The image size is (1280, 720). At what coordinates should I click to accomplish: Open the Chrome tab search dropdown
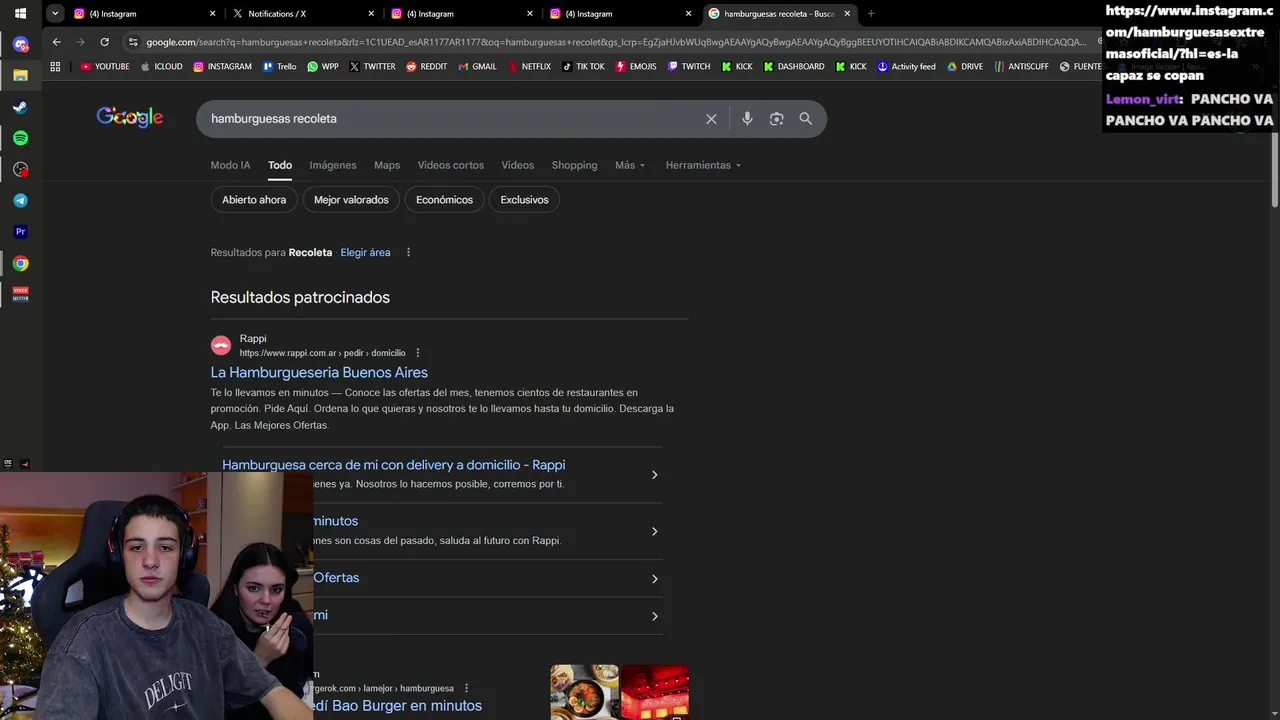[55, 13]
